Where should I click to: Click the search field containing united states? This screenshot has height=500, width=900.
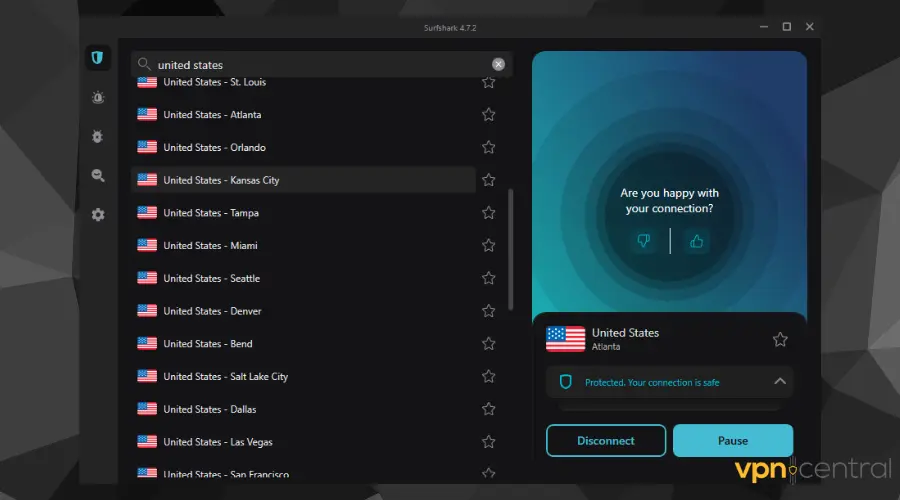coord(321,64)
